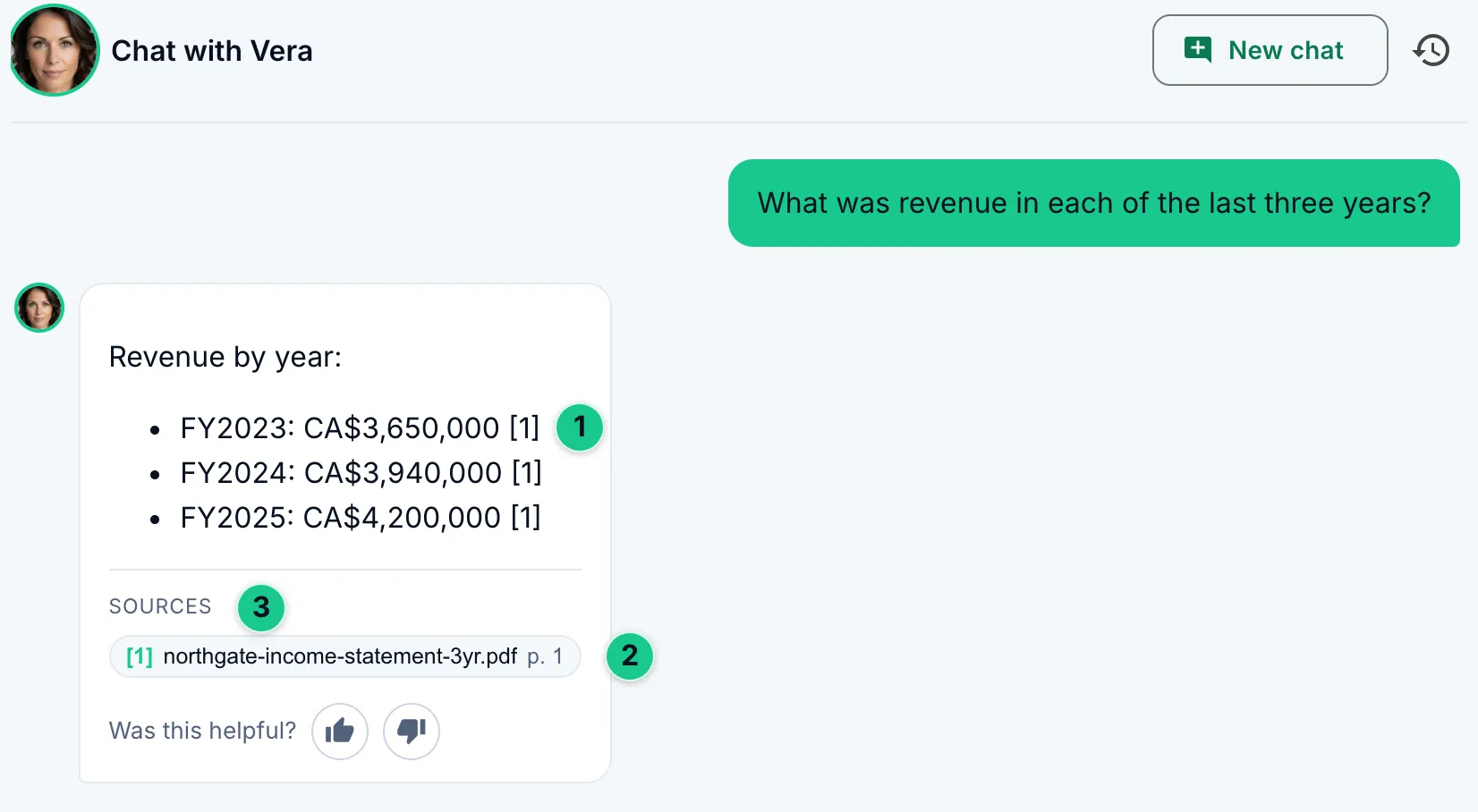Click the green [1] label in the source chip
Viewport: 1478px width, 812px height.
[x=140, y=656]
